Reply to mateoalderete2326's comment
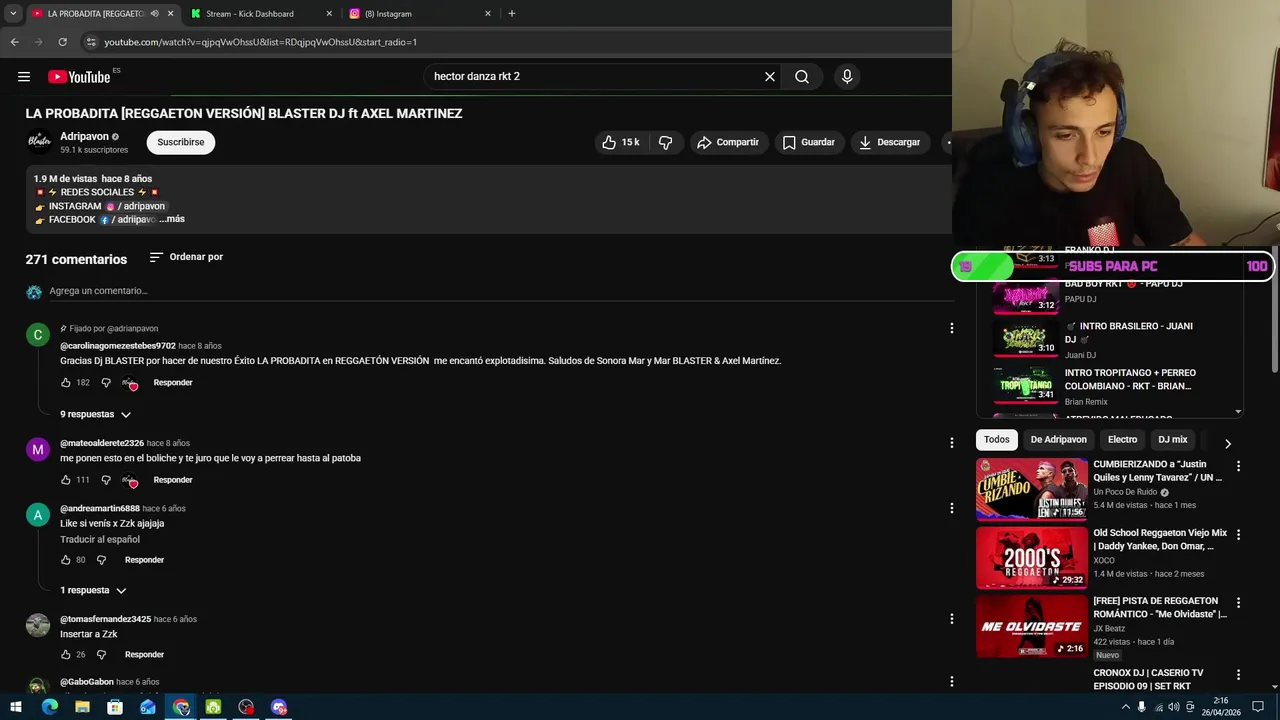 173,480
